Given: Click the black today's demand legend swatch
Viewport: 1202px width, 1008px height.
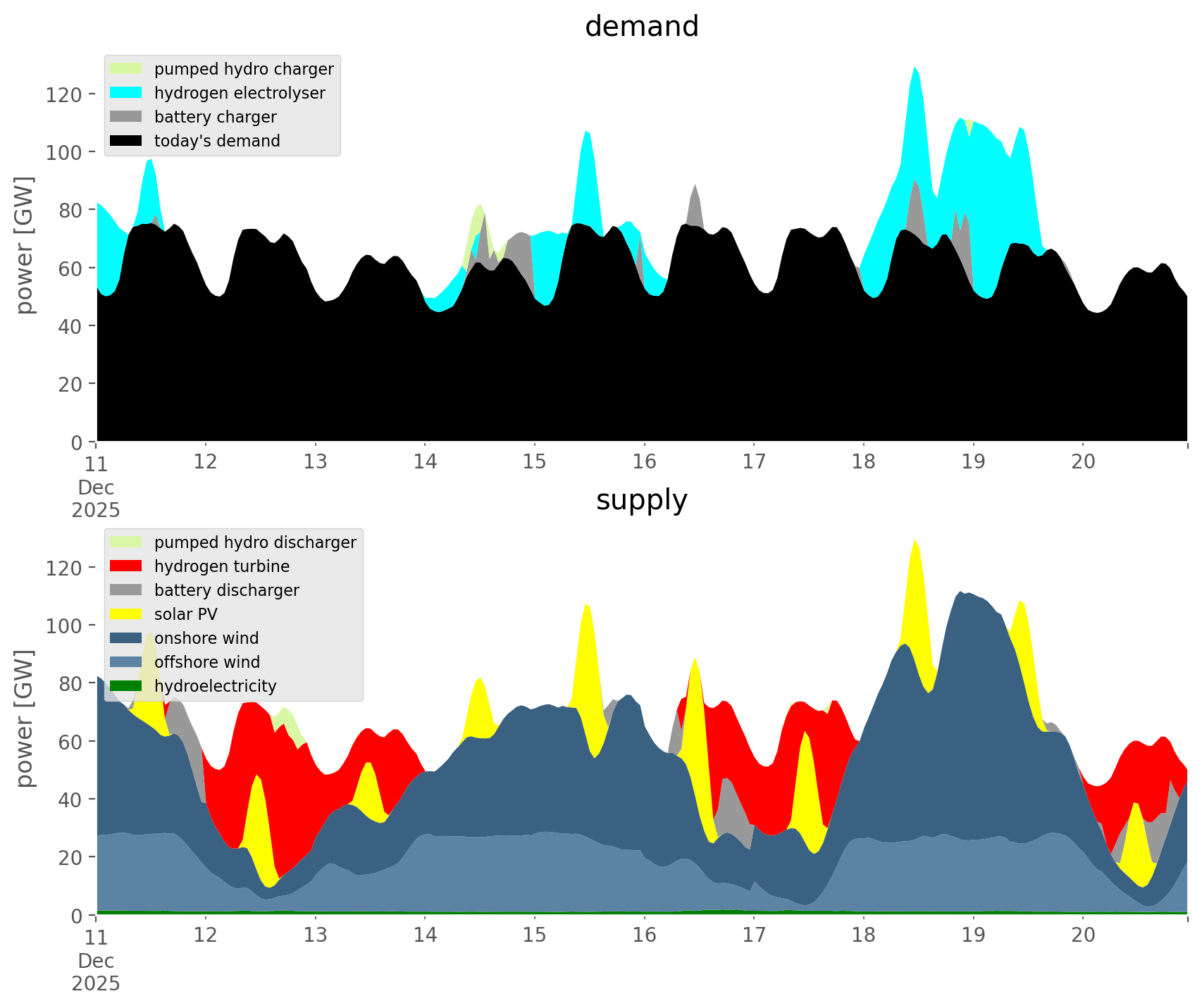Looking at the screenshot, I should 126,141.
